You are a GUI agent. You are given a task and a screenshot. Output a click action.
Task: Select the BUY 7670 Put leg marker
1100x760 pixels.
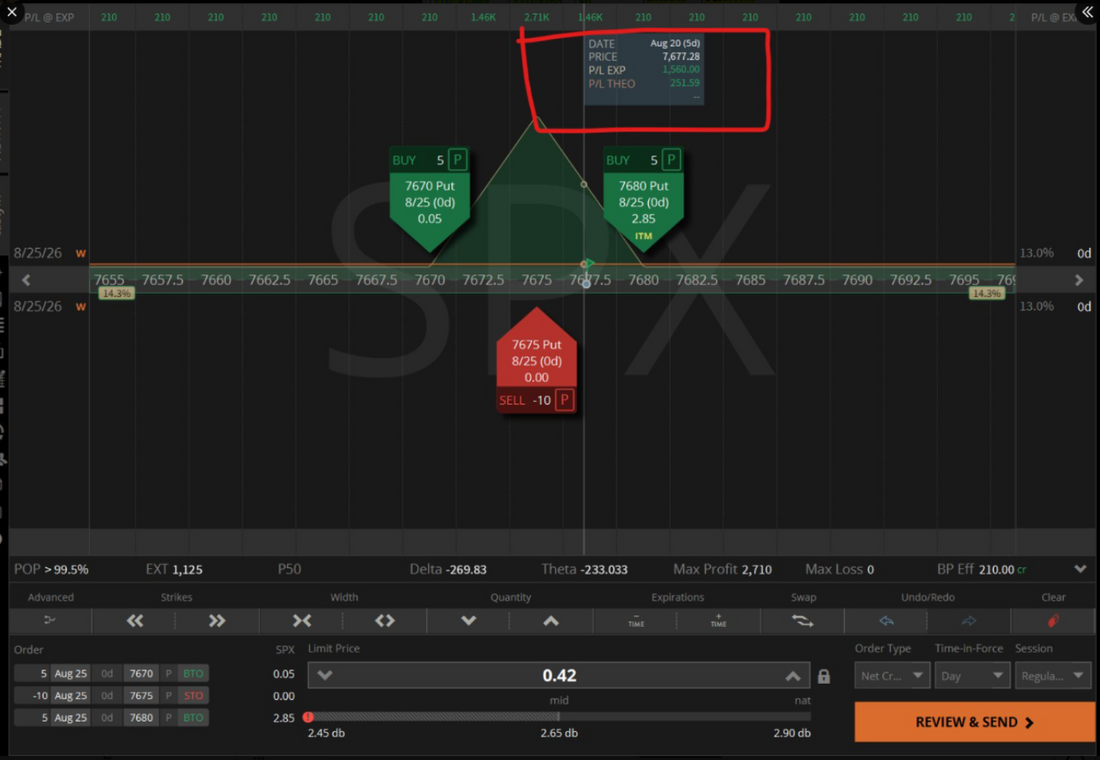click(429, 200)
